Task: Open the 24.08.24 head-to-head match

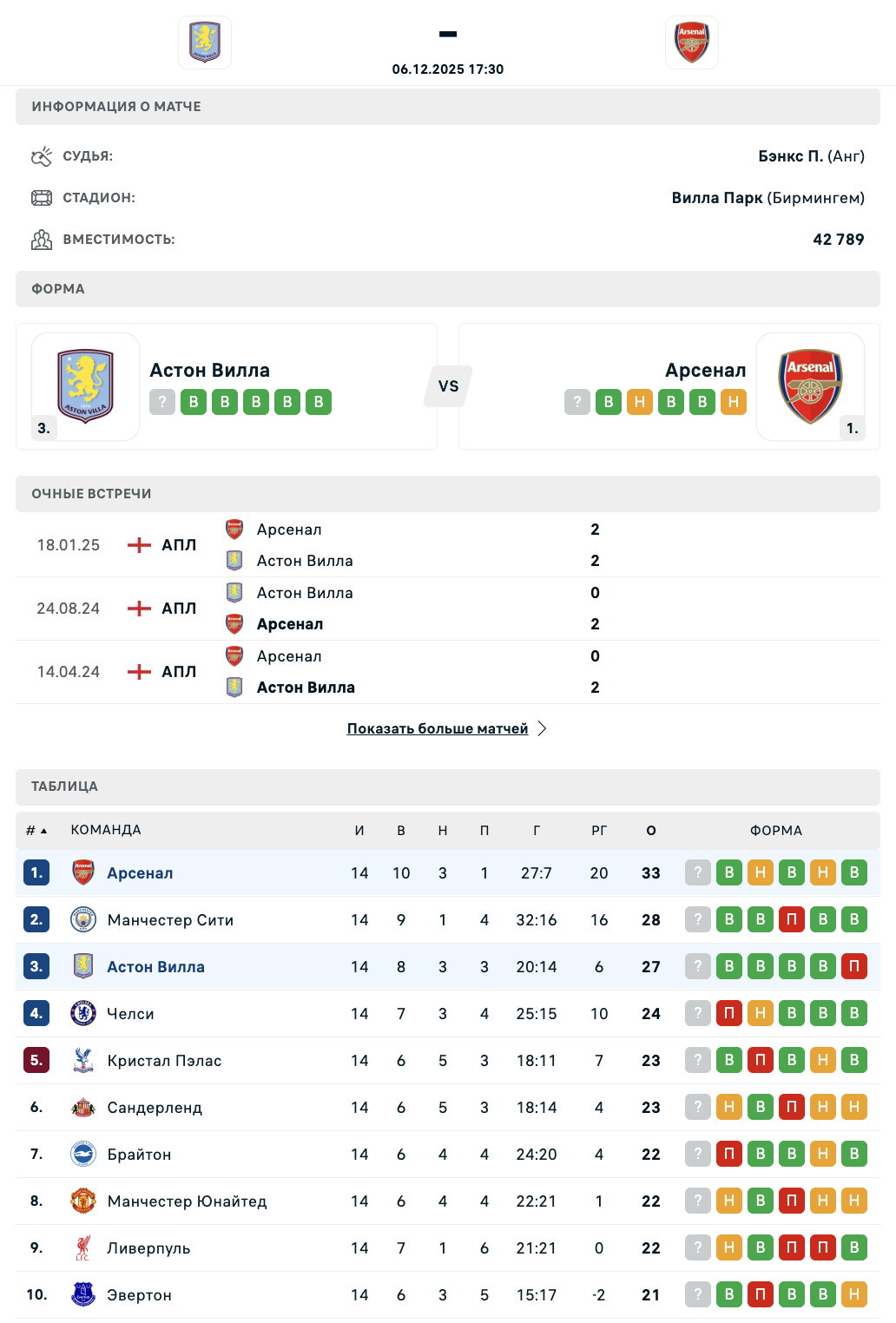Action: [68, 609]
